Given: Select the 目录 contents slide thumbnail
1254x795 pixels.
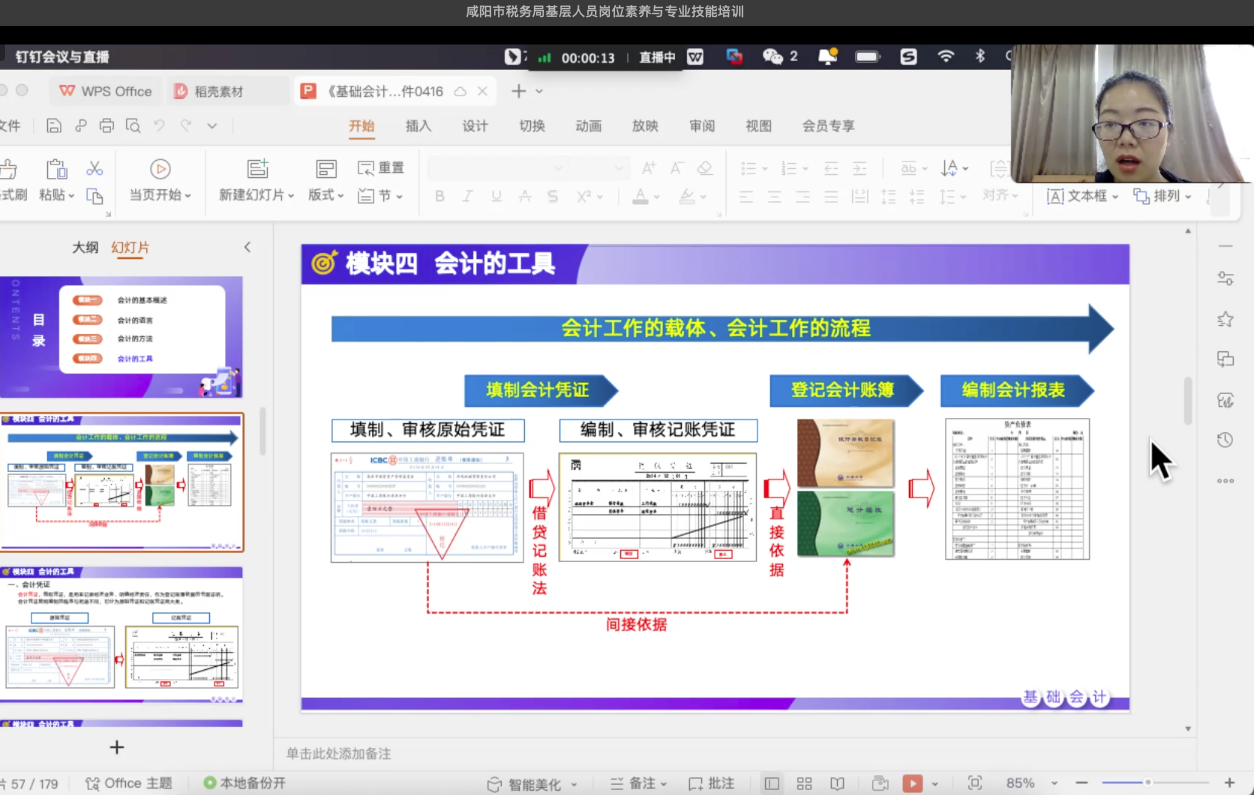Looking at the screenshot, I should click(121, 337).
